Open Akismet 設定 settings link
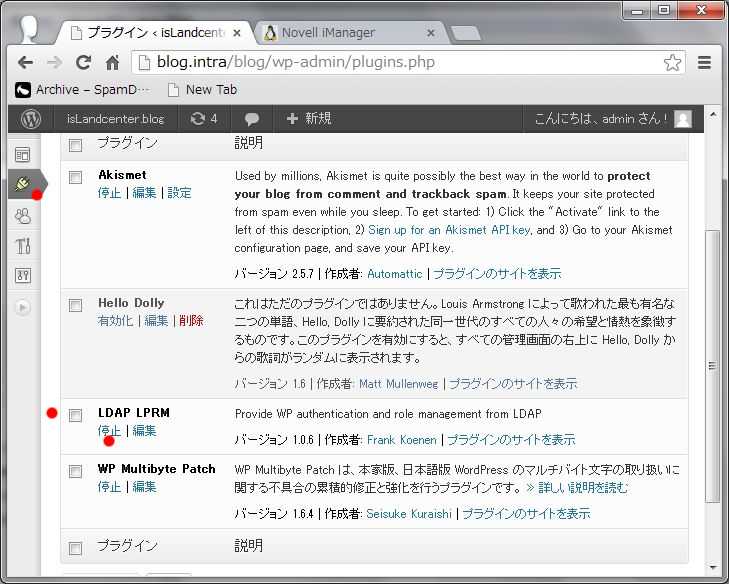This screenshot has height=584, width=729. point(179,192)
